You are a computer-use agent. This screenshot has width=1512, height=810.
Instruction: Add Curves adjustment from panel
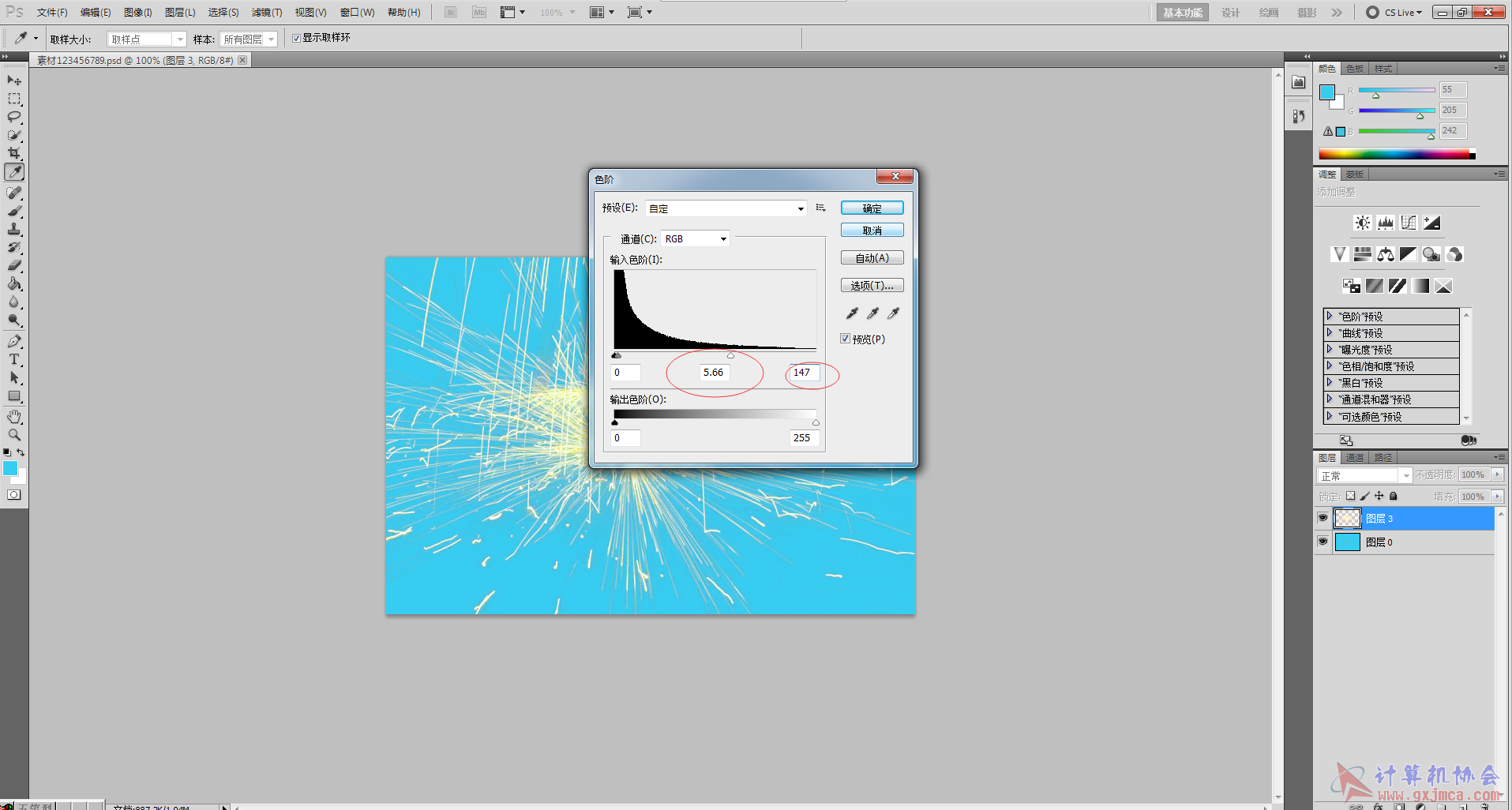[x=1409, y=223]
